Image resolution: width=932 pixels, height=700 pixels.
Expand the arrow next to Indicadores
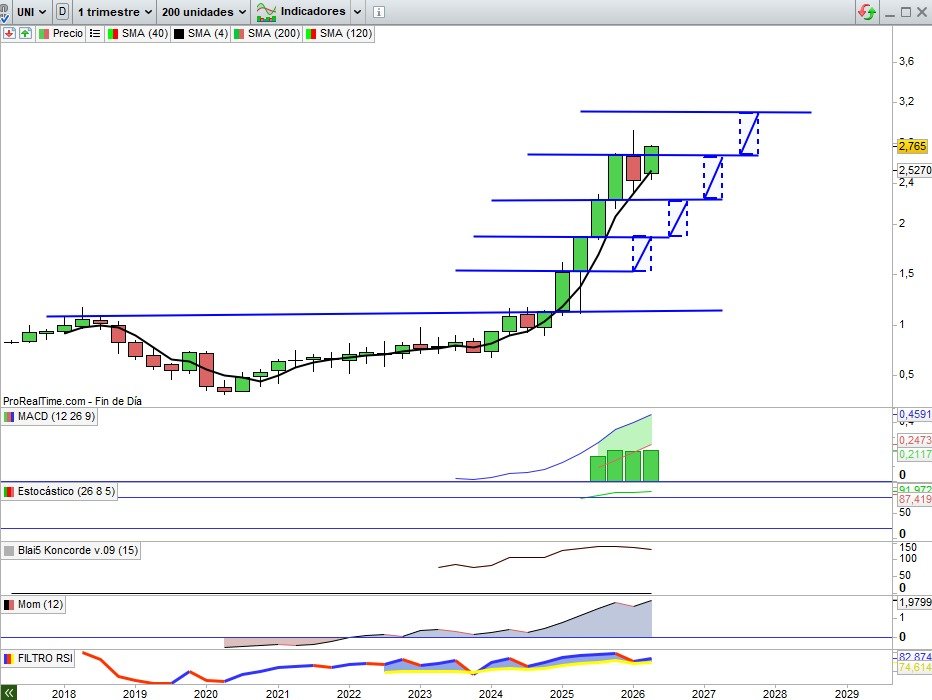(357, 12)
